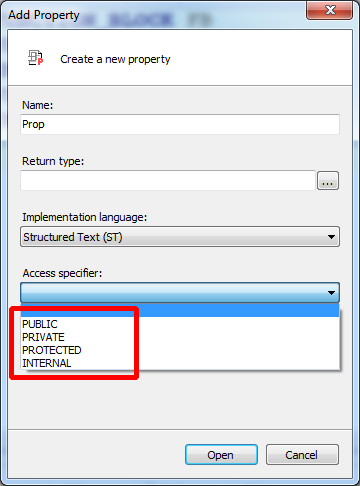Close the Add Property dialog
Screen dimensions: 360x486
click(329, 10)
